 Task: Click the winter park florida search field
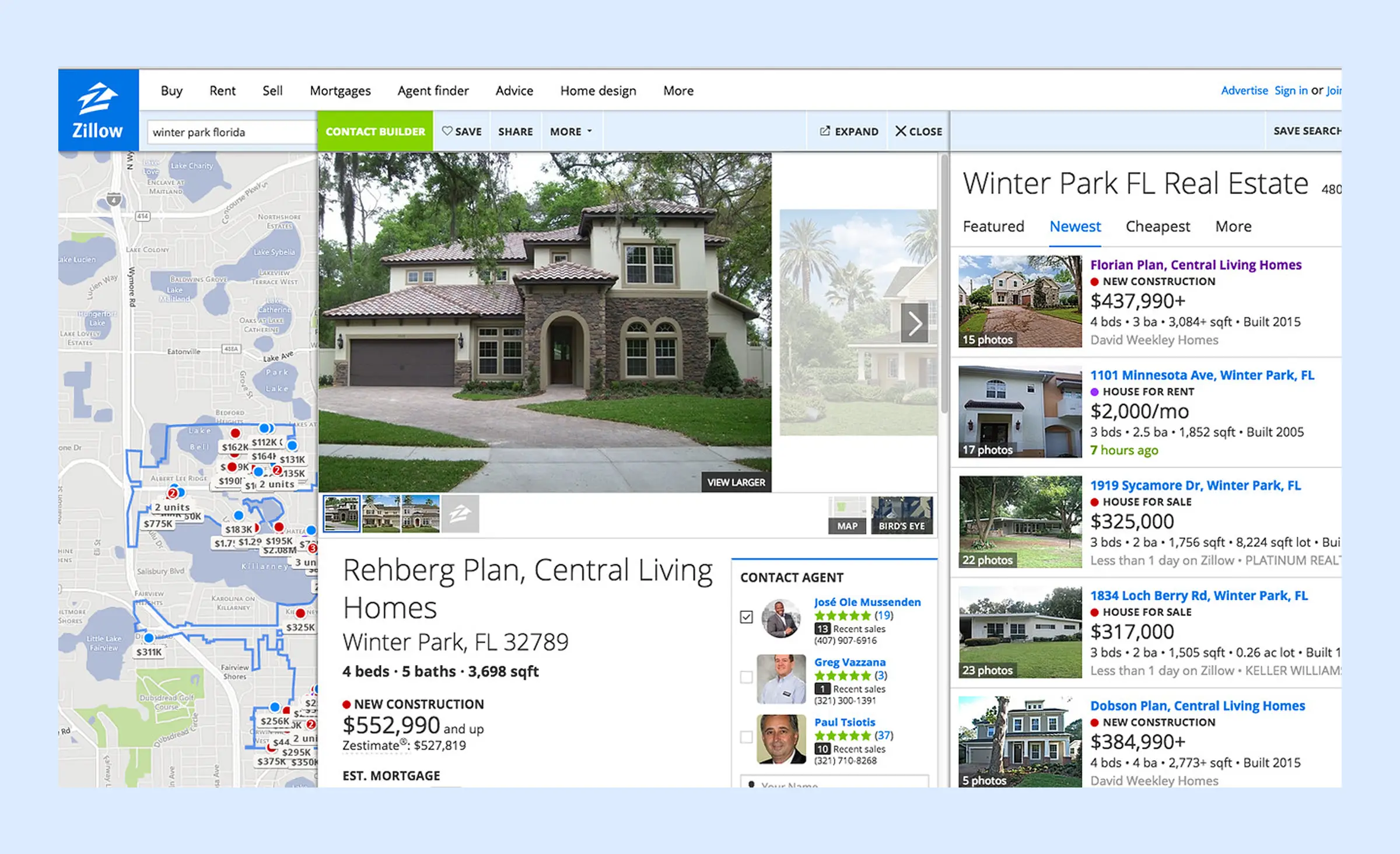click(232, 132)
